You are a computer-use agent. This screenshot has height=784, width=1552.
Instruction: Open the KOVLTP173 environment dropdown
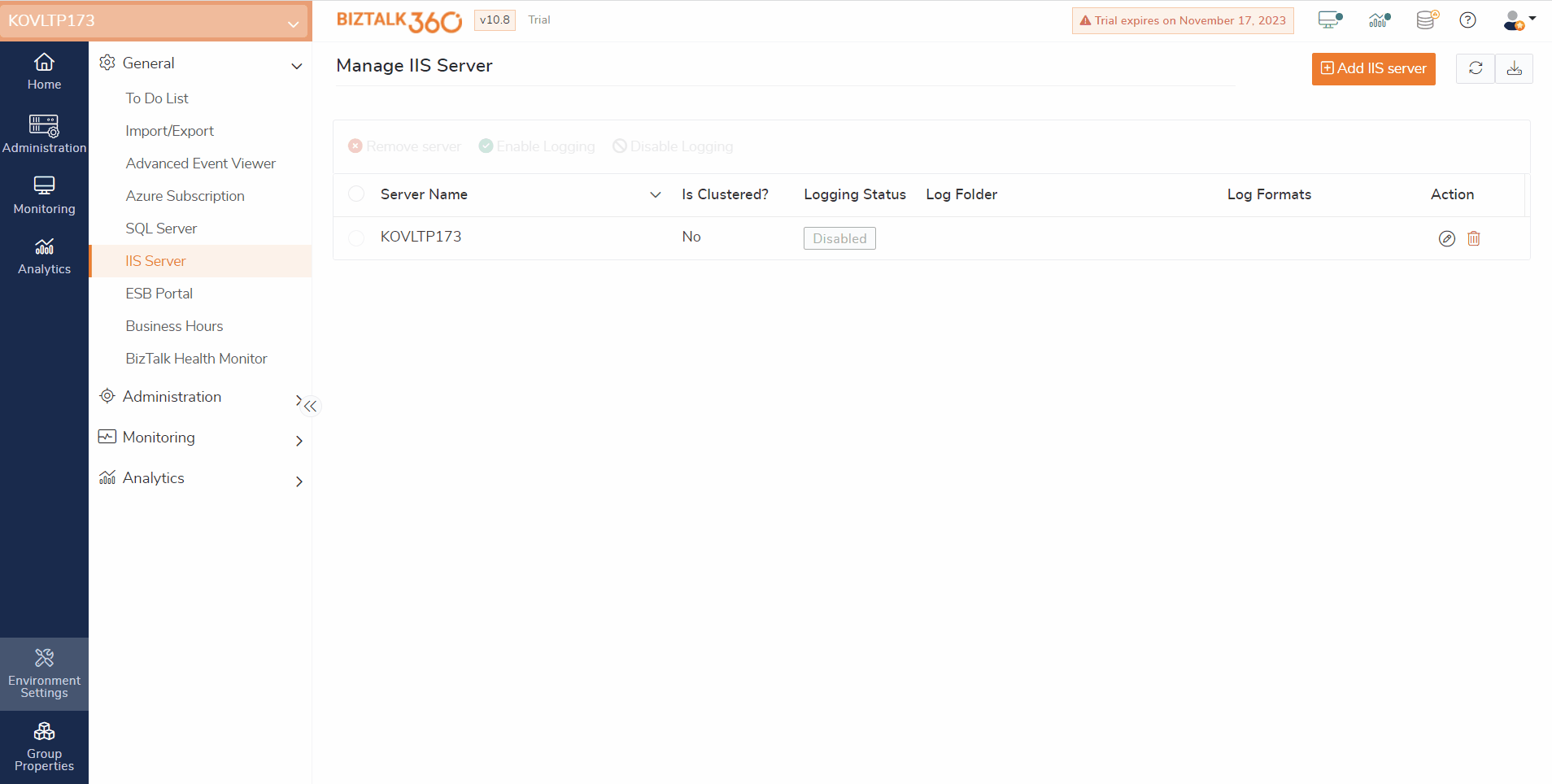tap(155, 21)
